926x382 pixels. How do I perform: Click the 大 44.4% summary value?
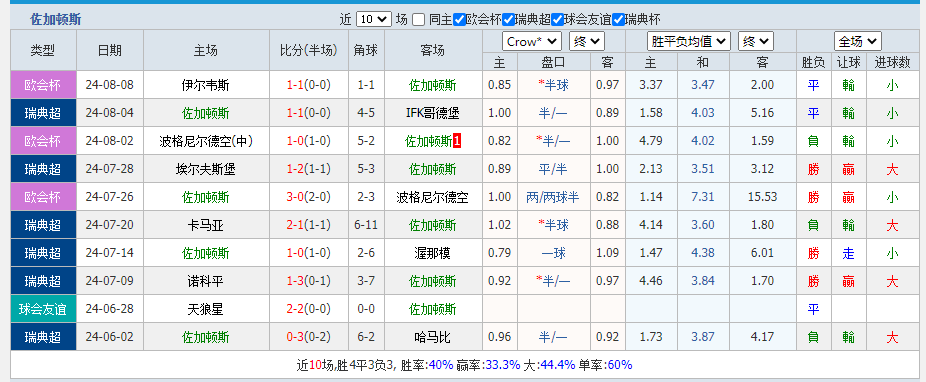click(x=557, y=365)
